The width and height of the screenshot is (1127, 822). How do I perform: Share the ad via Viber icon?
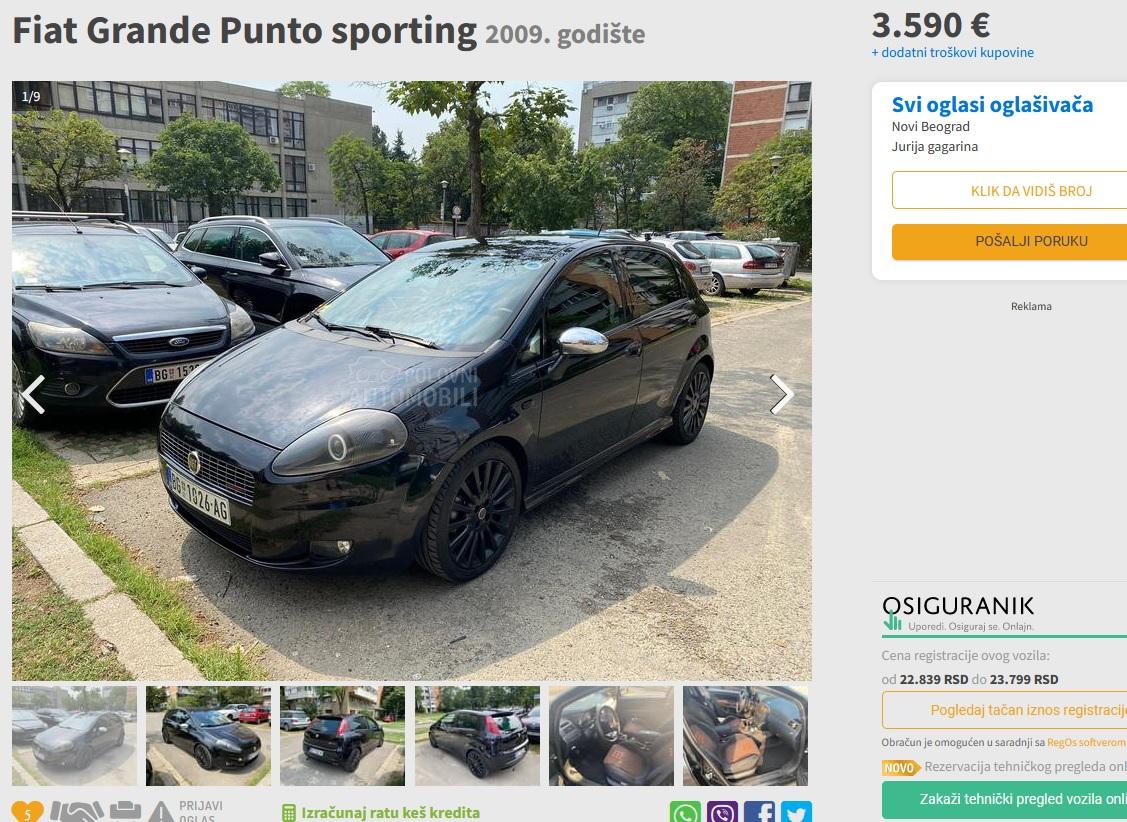[x=722, y=812]
